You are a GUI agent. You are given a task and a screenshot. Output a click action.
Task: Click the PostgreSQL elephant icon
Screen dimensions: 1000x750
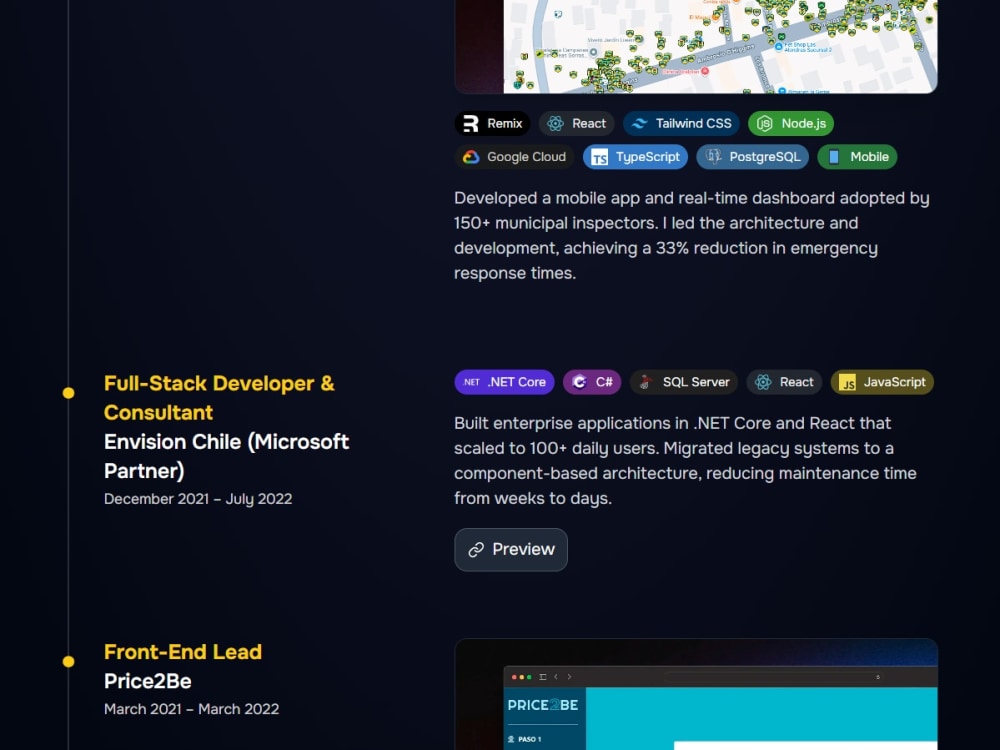tap(713, 157)
